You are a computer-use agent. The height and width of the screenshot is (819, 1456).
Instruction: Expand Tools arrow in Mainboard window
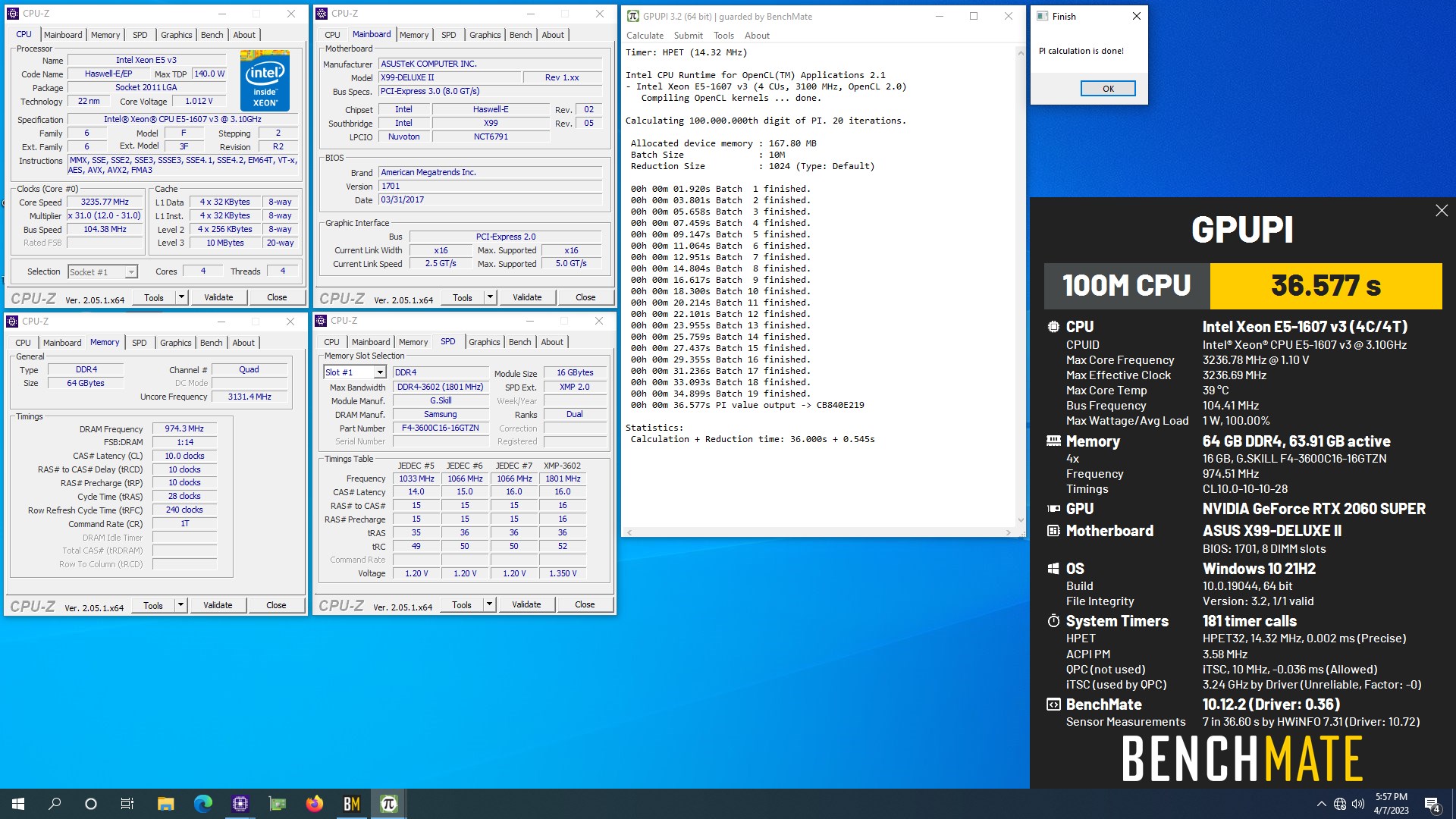(x=490, y=297)
